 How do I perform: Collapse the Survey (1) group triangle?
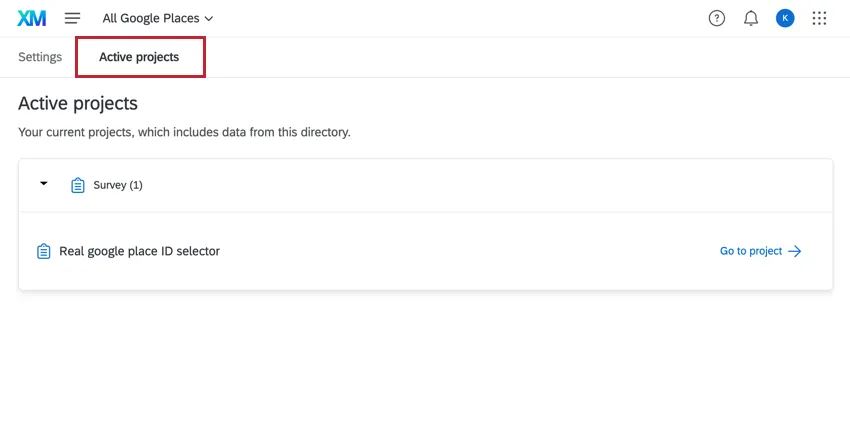[43, 184]
